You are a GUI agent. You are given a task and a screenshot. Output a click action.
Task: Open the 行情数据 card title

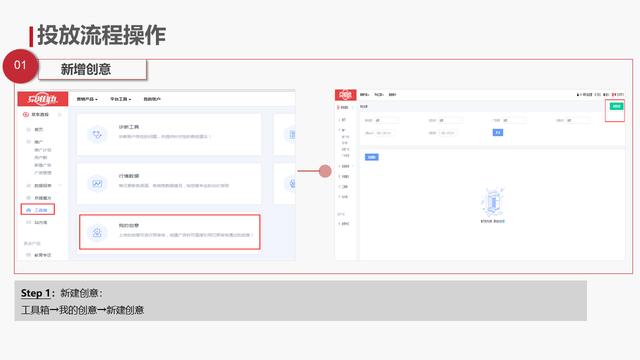pyautogui.click(x=129, y=176)
